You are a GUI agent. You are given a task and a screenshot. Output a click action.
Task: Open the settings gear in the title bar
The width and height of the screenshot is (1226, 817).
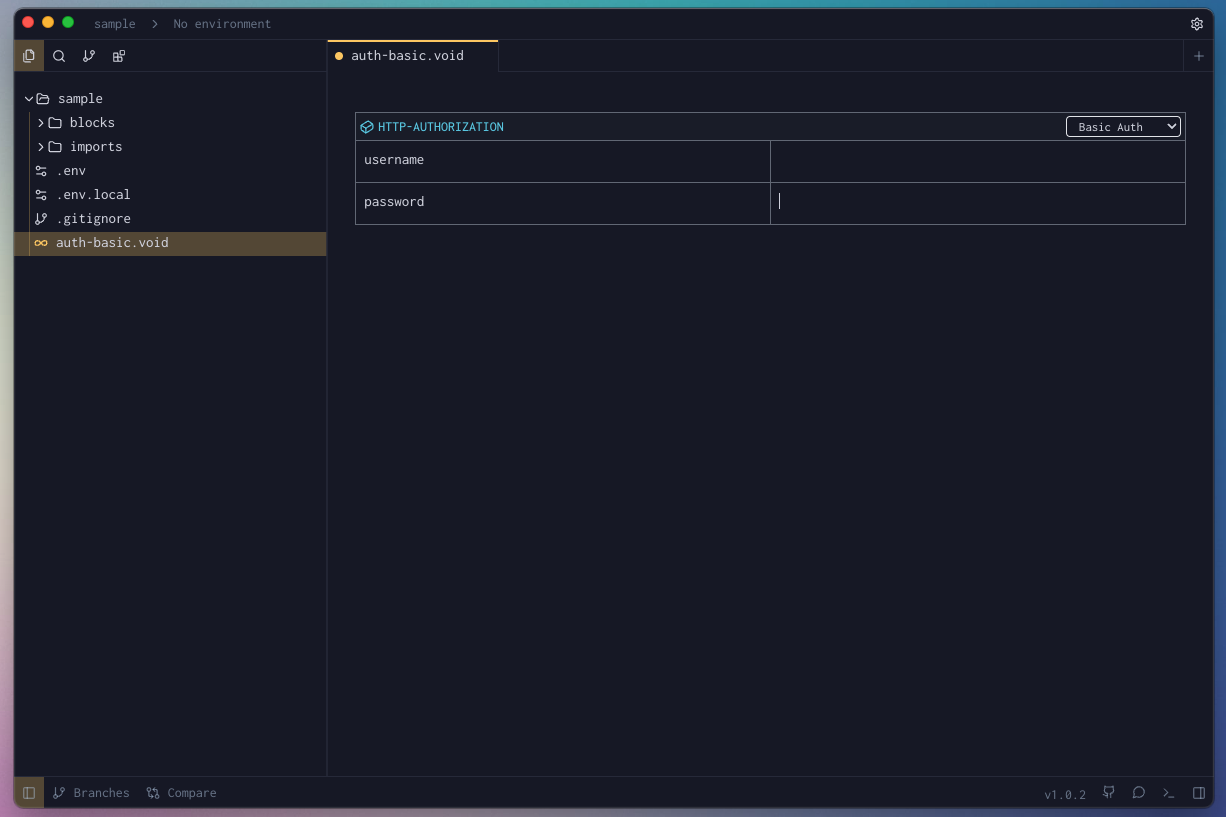pyautogui.click(x=1197, y=23)
